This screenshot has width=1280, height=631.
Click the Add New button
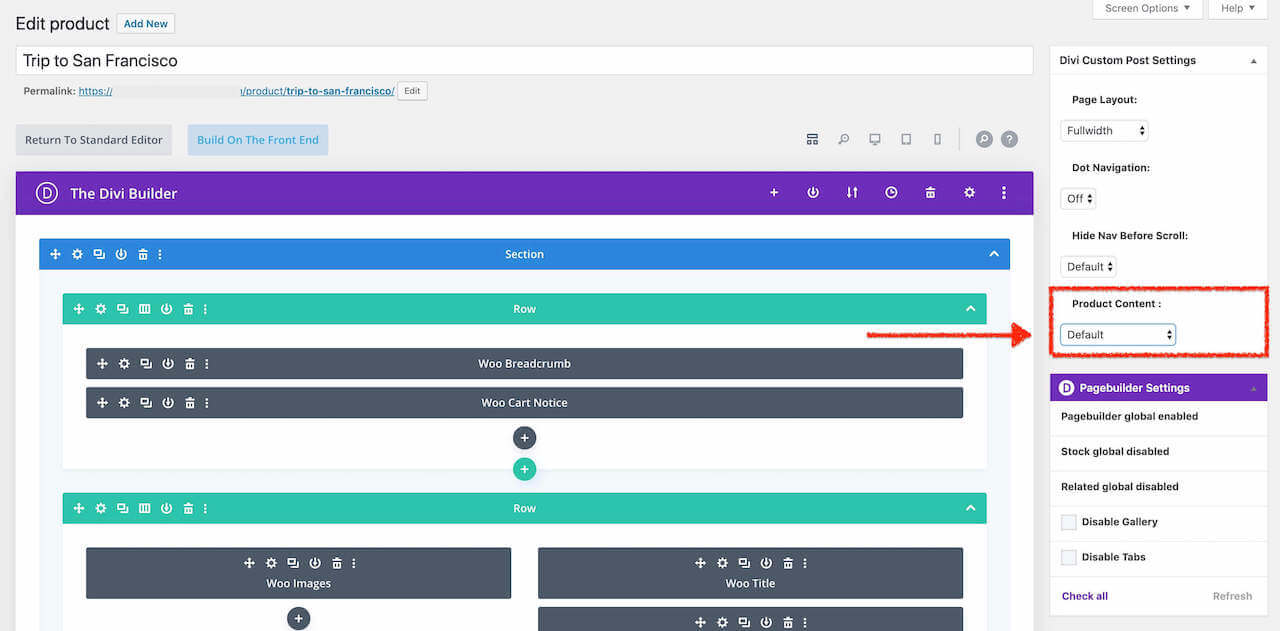point(146,23)
